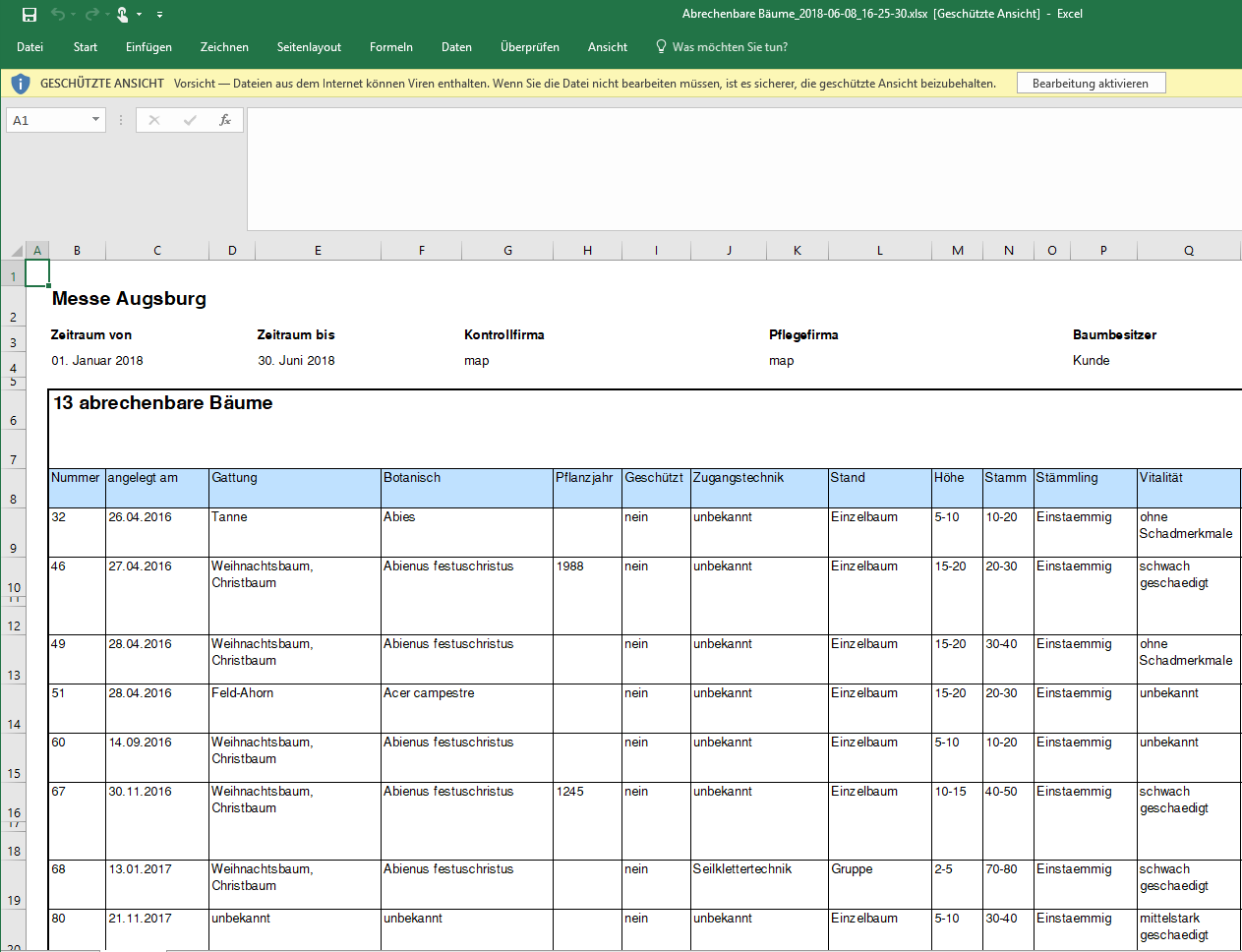
Task: Switch to the Formeln ribbon tab
Action: (390, 47)
